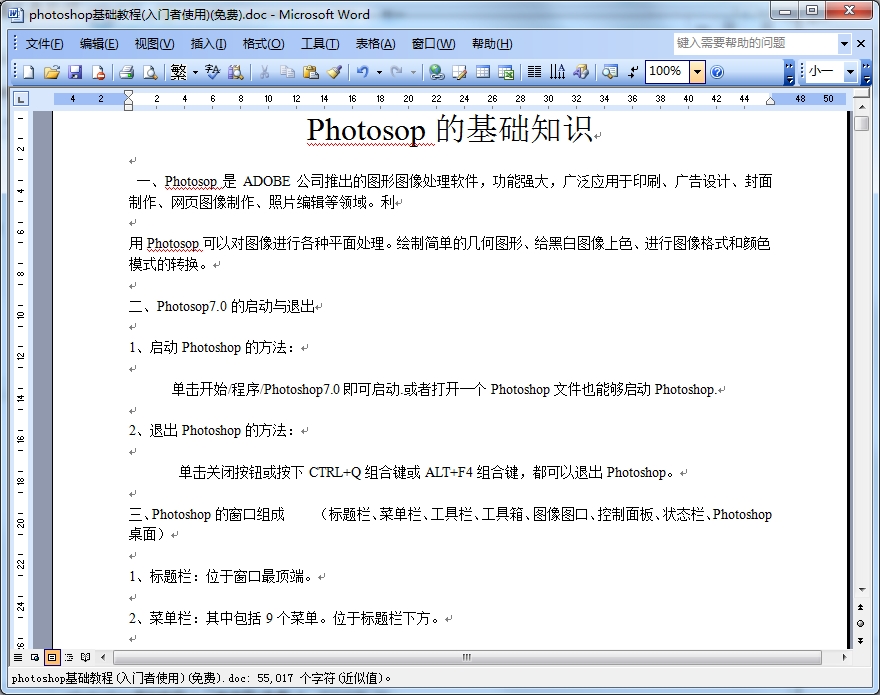
Task: Open the drawing toolbar icon
Action: pos(581,72)
